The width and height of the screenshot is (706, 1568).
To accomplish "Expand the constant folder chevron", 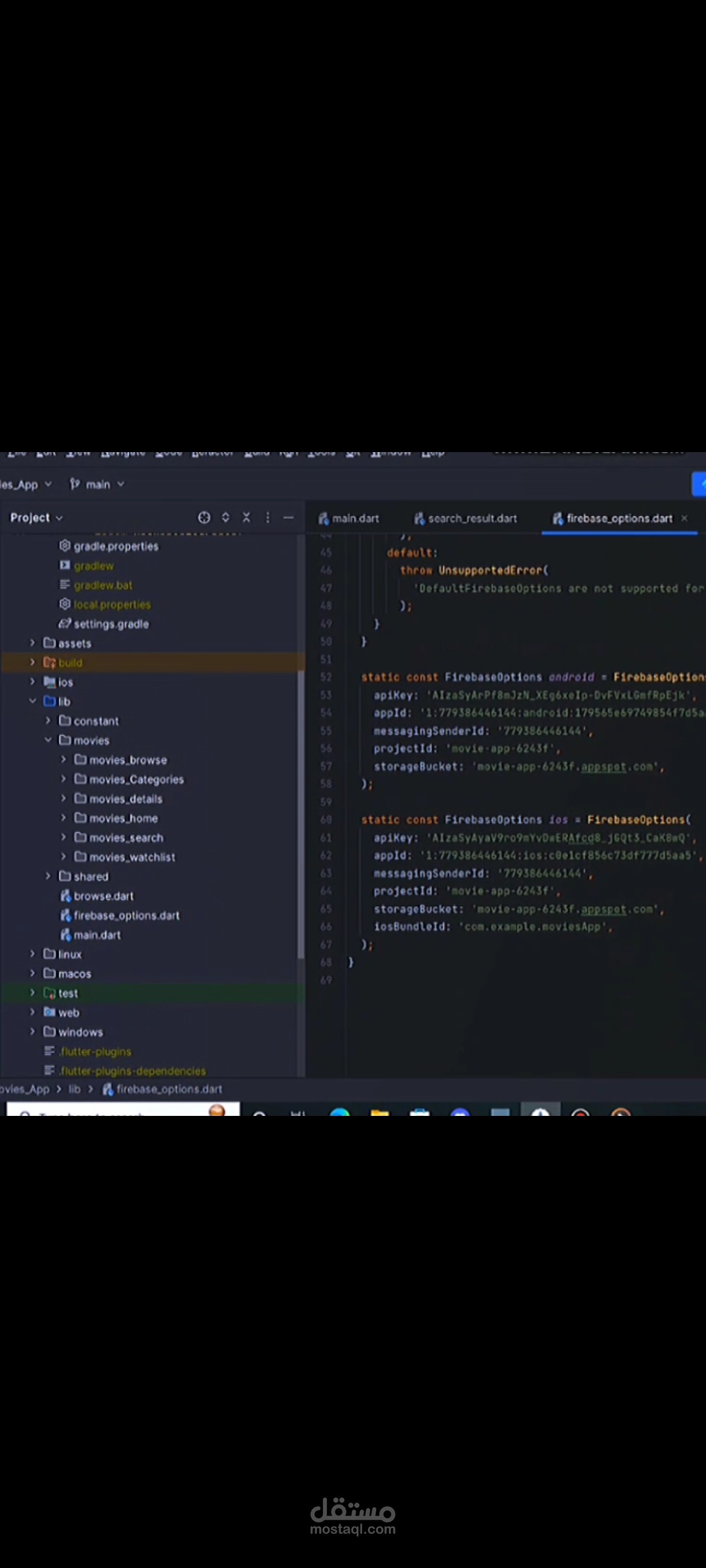I will (48, 721).
